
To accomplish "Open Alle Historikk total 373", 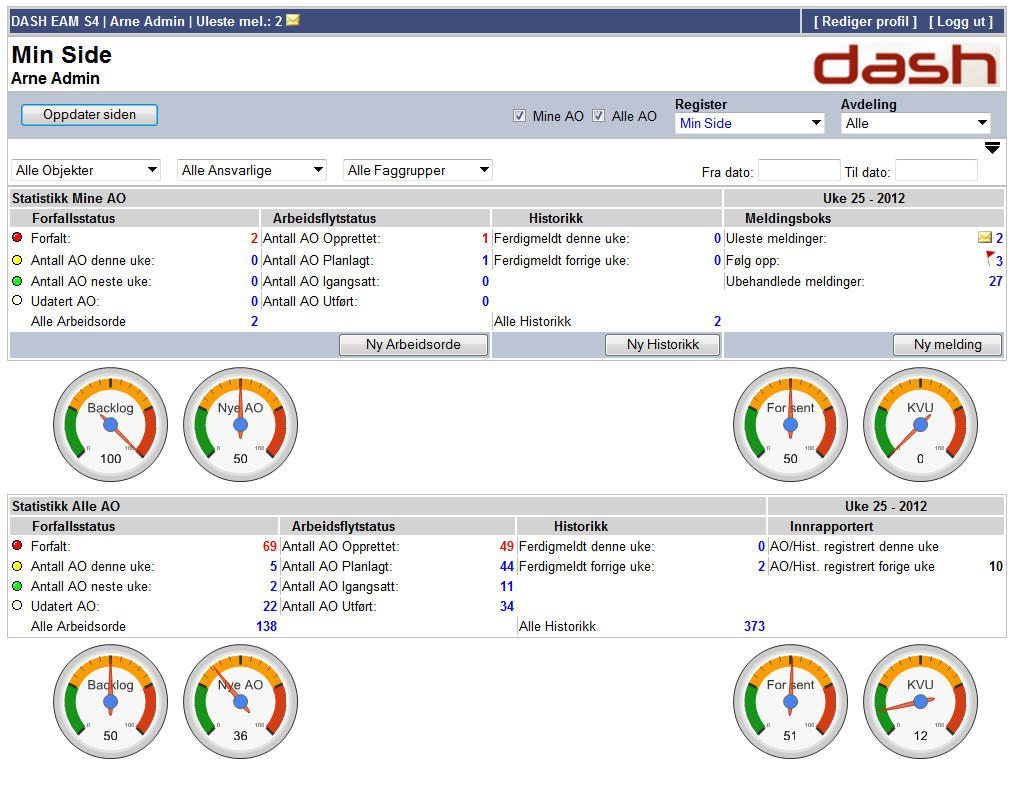I will pos(754,626).
